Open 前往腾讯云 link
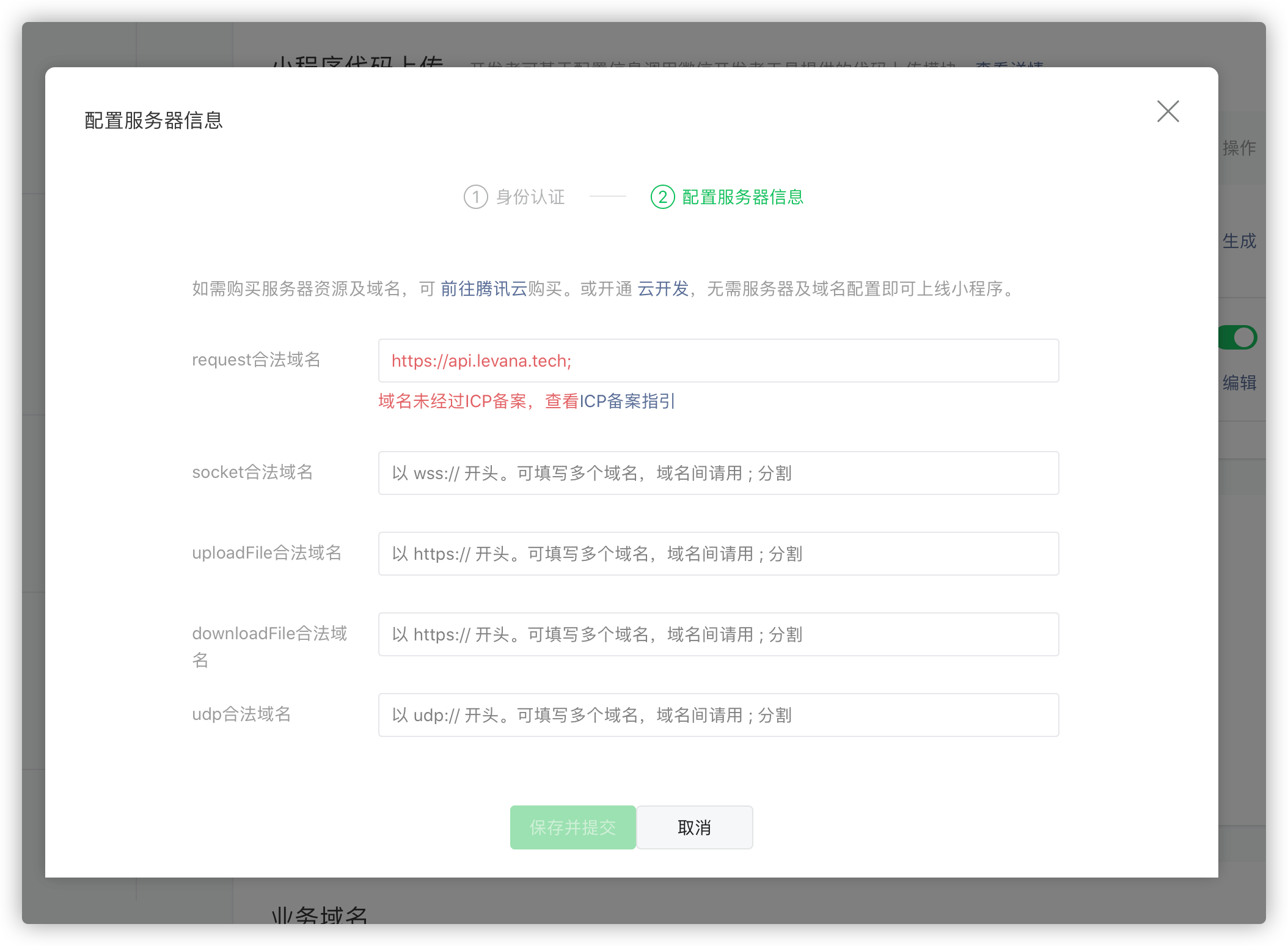This screenshot has height=946, width=1288. (483, 288)
